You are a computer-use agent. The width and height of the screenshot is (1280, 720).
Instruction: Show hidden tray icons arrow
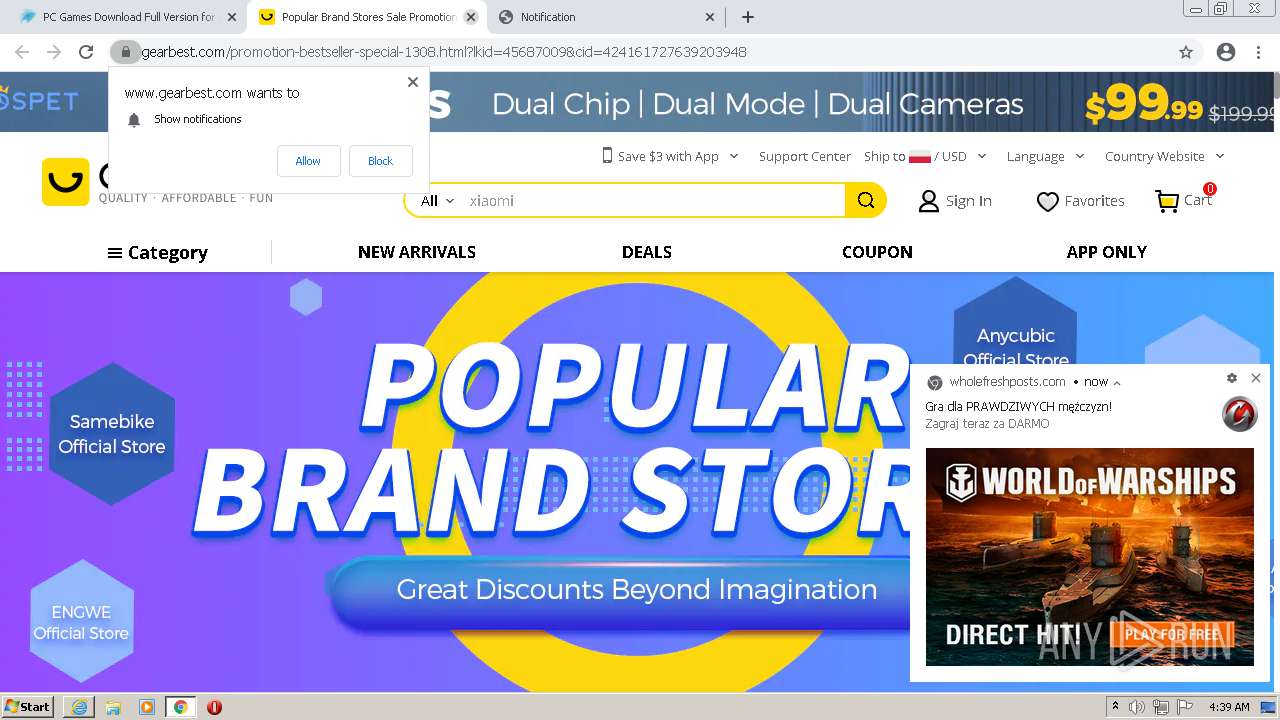point(1116,707)
